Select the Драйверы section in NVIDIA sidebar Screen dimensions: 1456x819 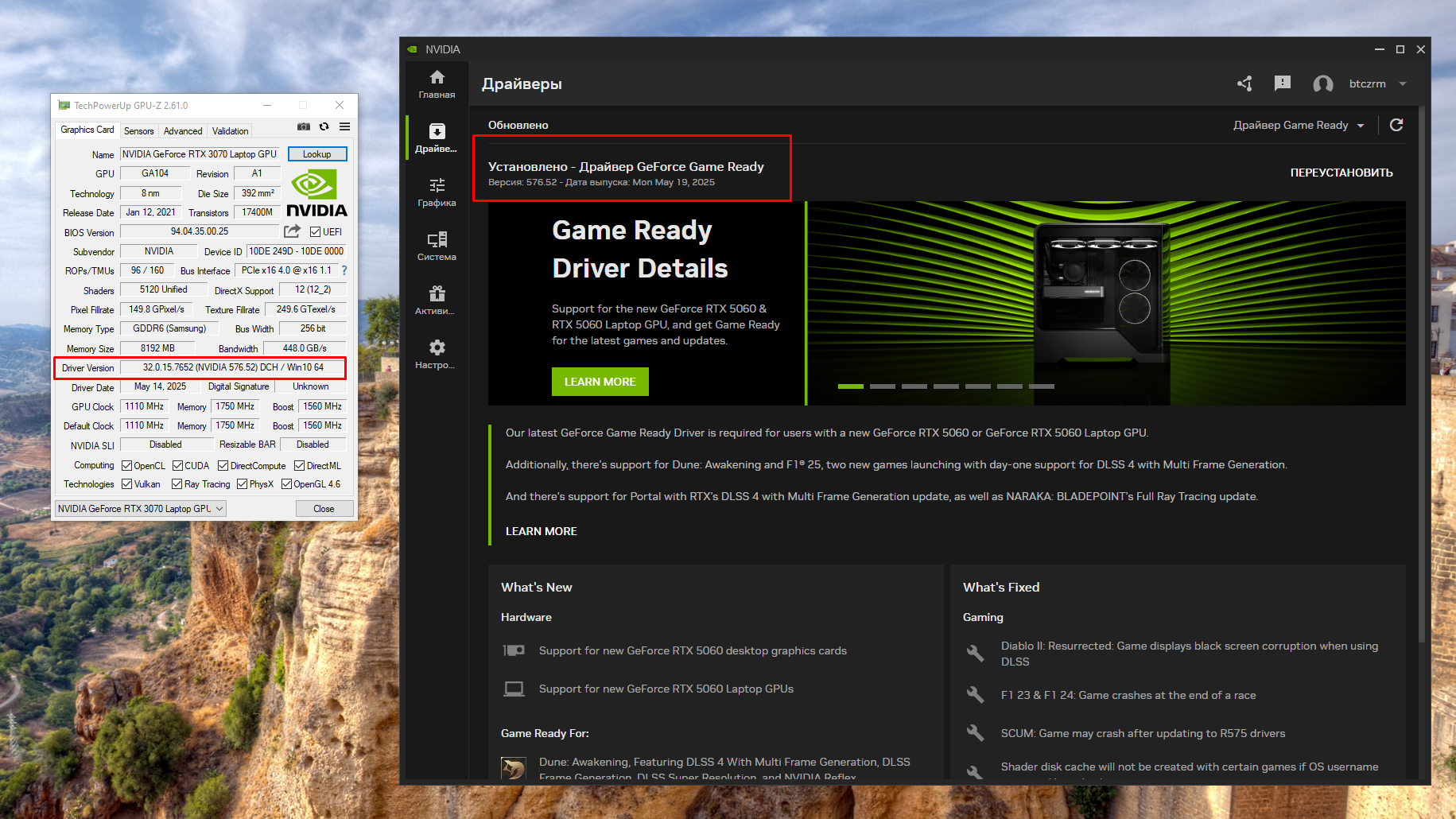pos(437,137)
